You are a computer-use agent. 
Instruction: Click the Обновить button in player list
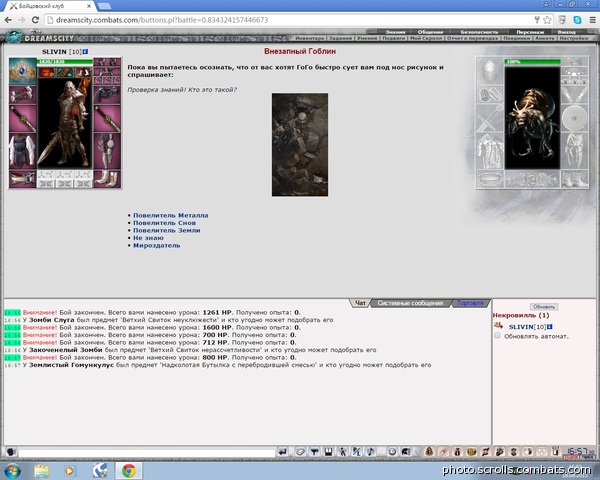544,307
